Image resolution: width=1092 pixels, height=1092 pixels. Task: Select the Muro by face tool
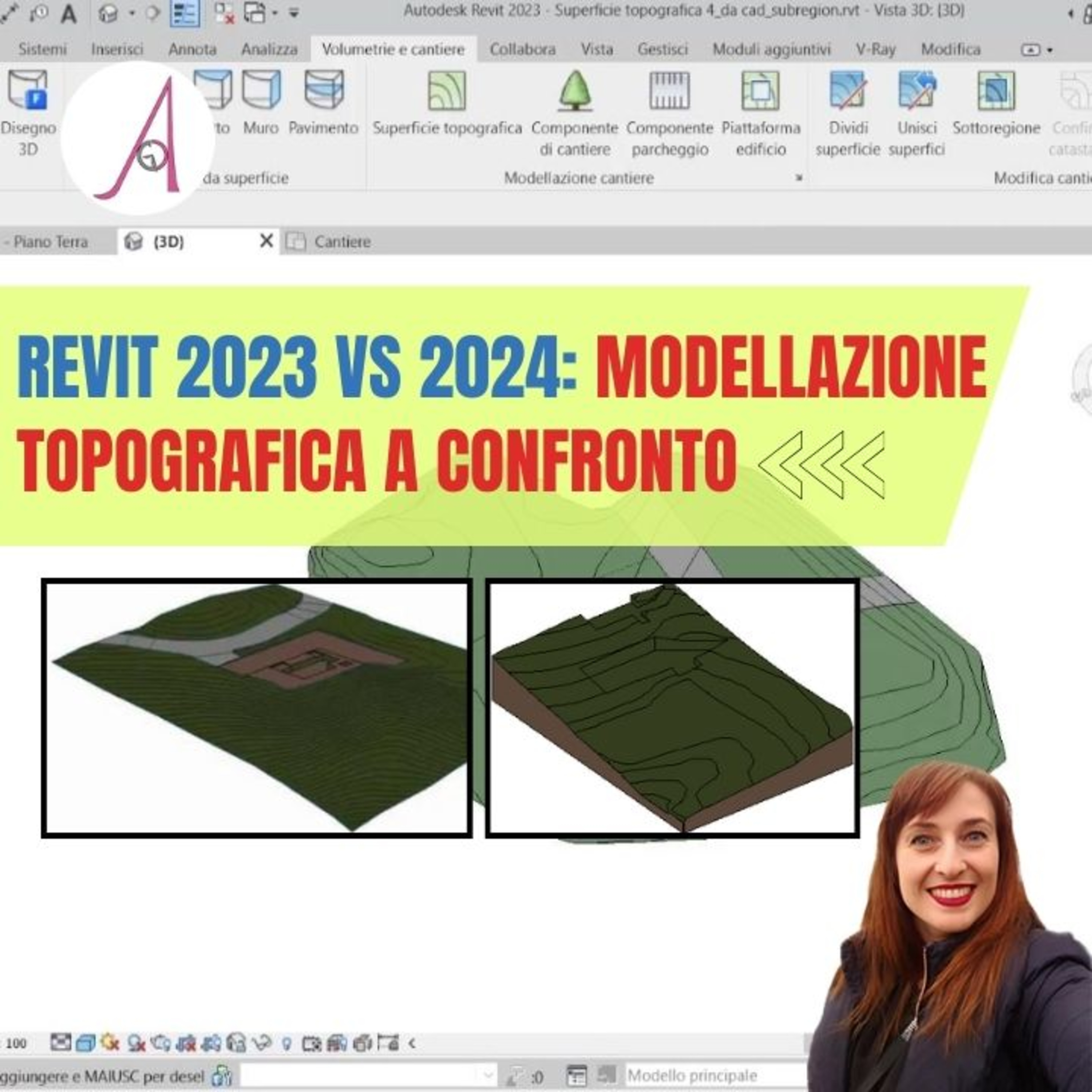tap(261, 103)
